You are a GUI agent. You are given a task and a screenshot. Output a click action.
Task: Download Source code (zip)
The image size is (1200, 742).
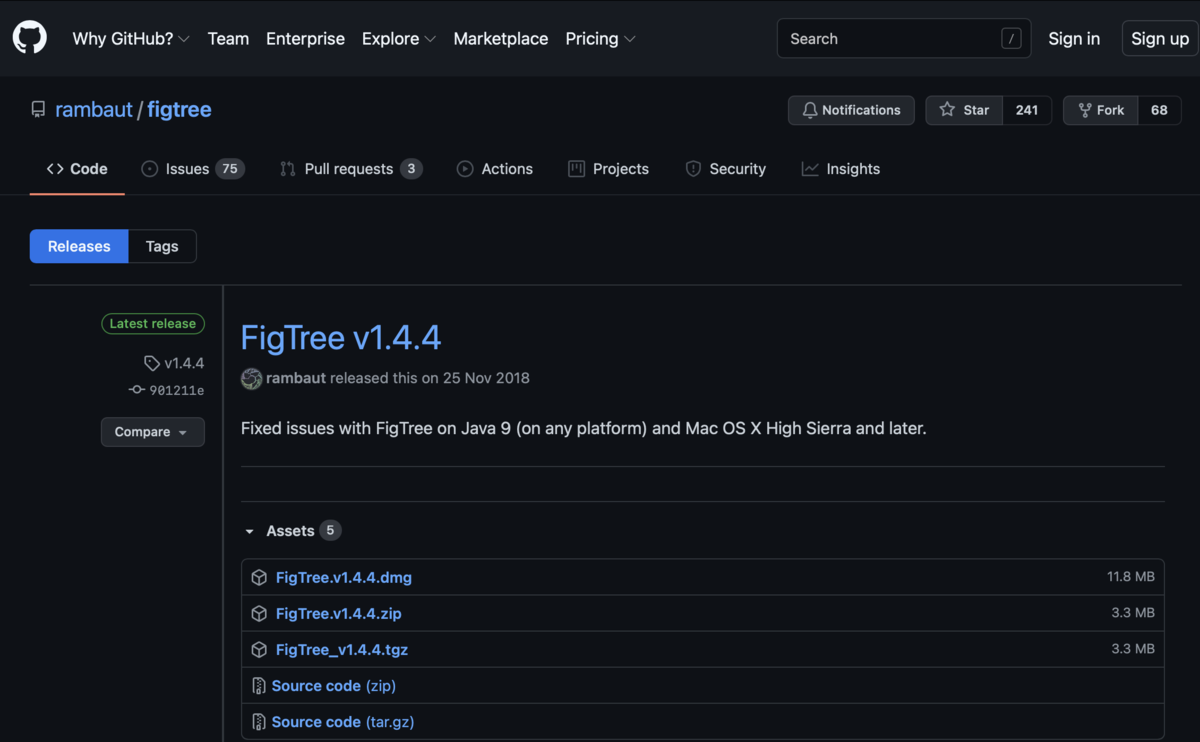(x=334, y=686)
